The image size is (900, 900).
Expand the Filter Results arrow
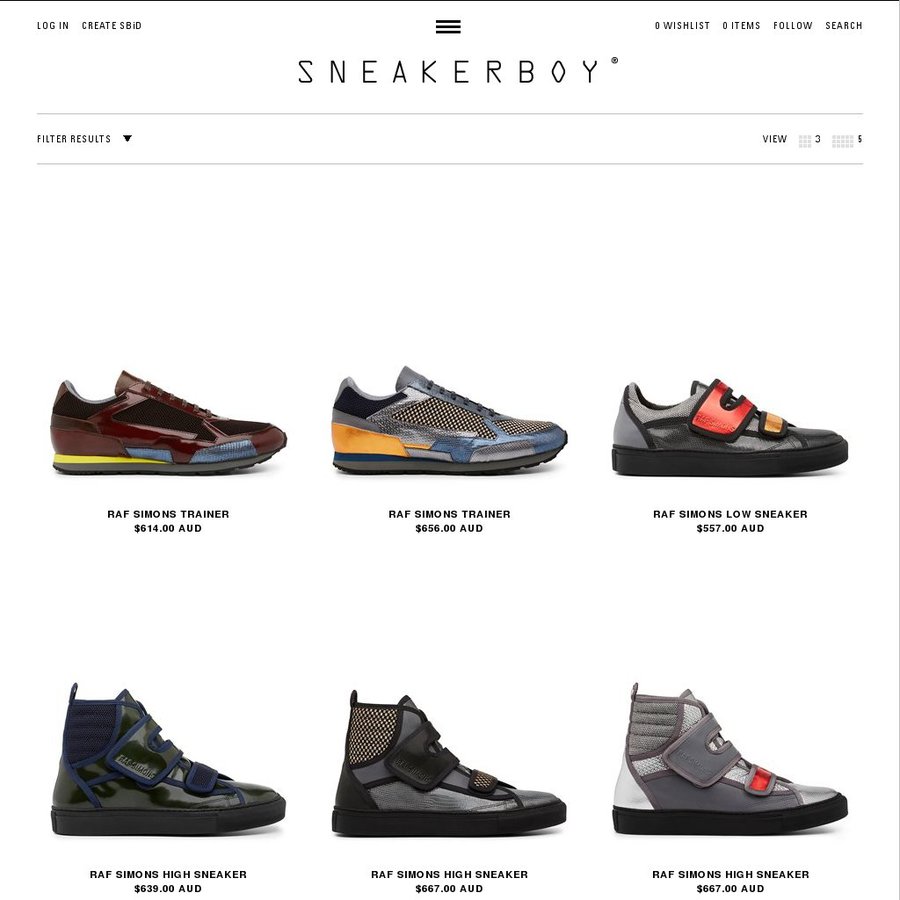click(x=127, y=138)
